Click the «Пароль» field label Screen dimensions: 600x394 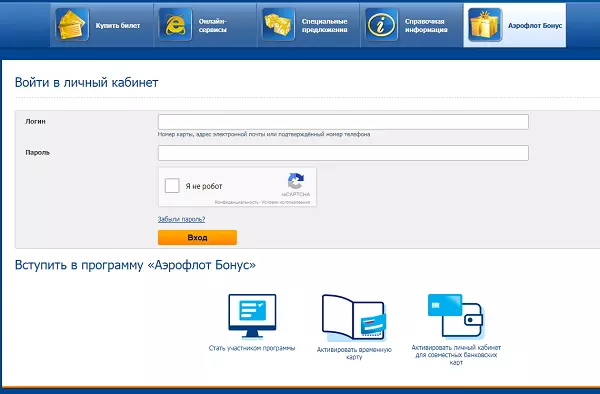pyautogui.click(x=38, y=152)
